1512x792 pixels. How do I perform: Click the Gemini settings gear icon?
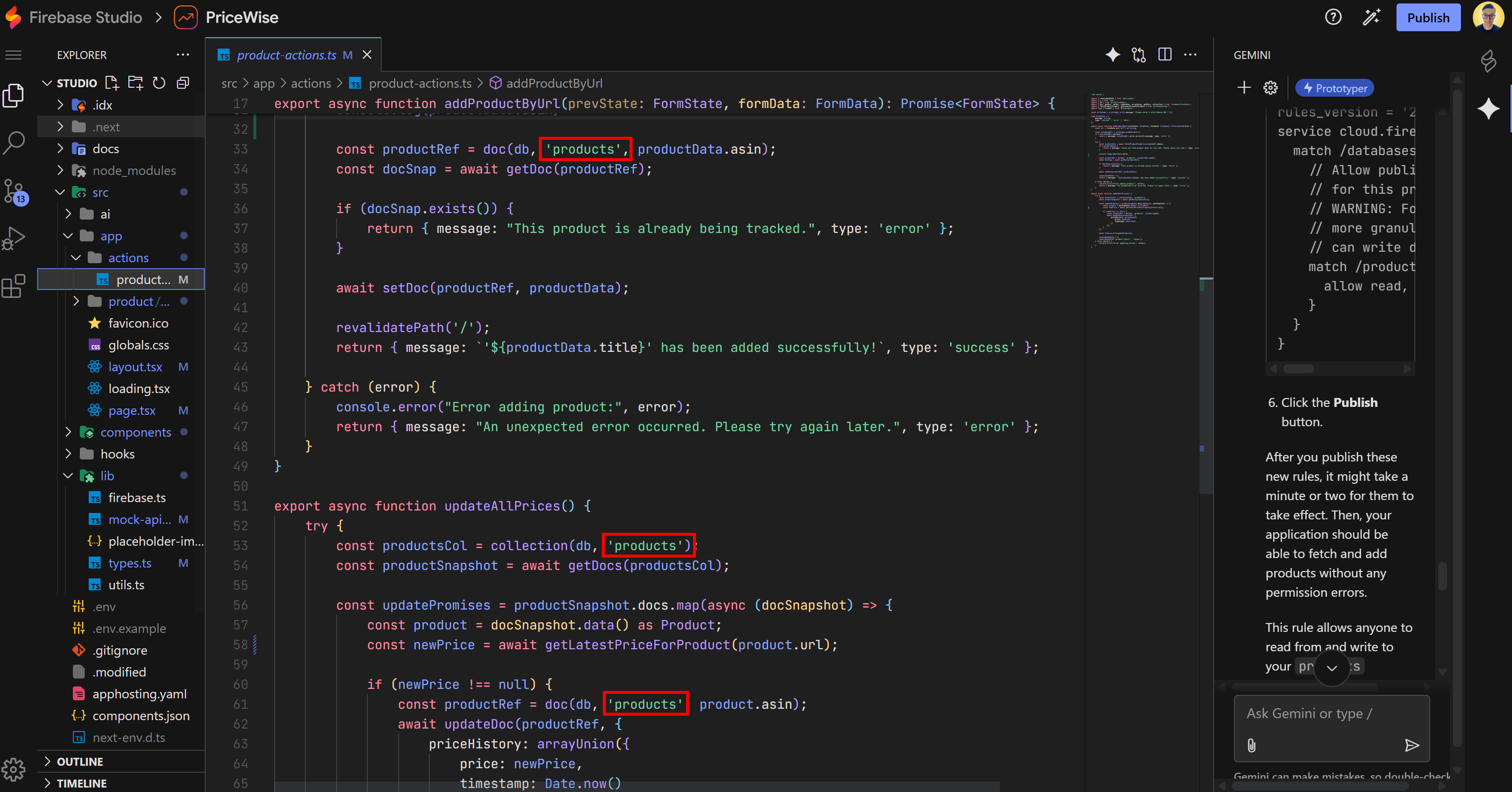[1270, 88]
